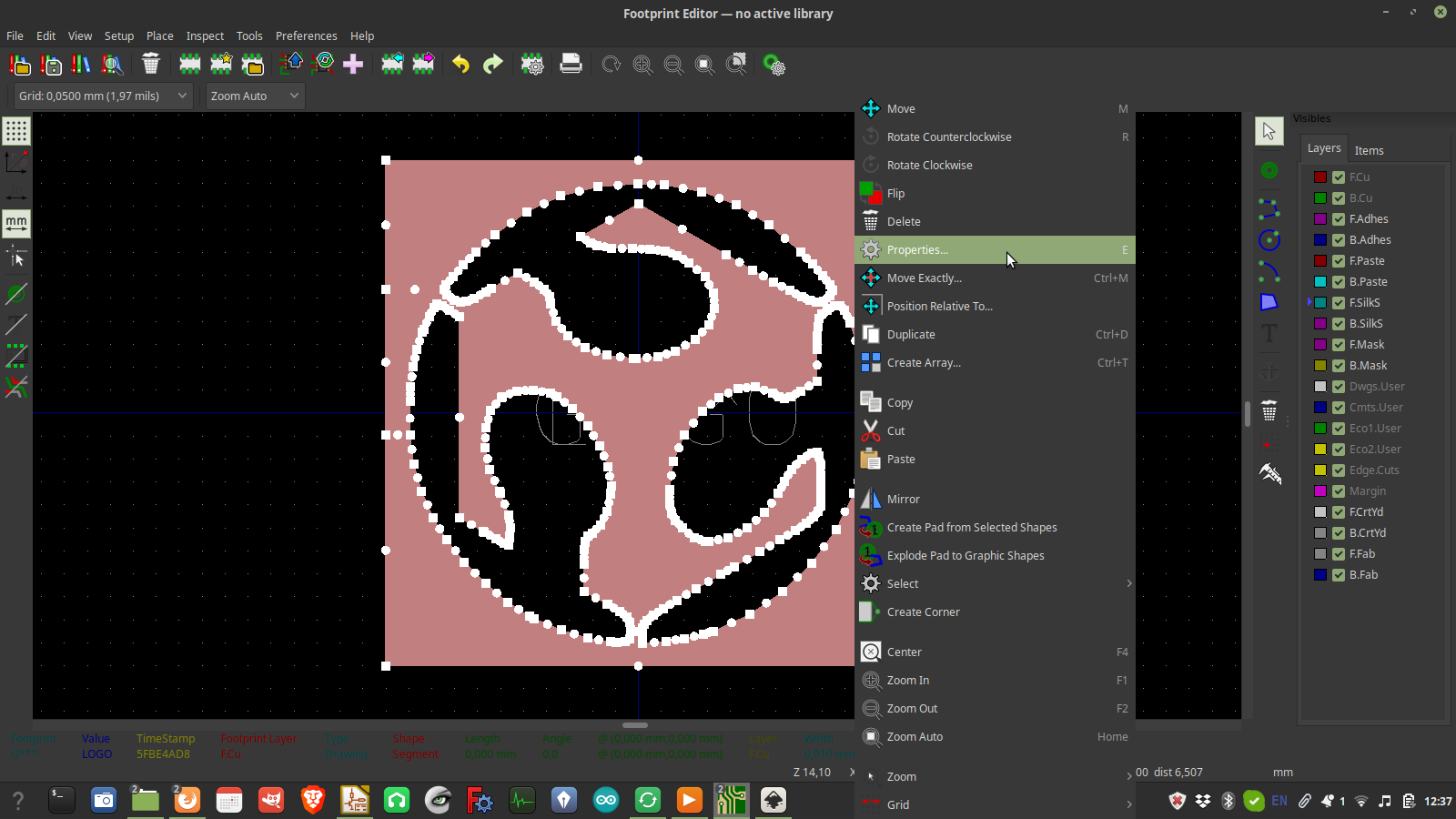The width and height of the screenshot is (1456, 819).
Task: Toggle B.Cu layer visibility checkbox
Action: pos(1339,198)
